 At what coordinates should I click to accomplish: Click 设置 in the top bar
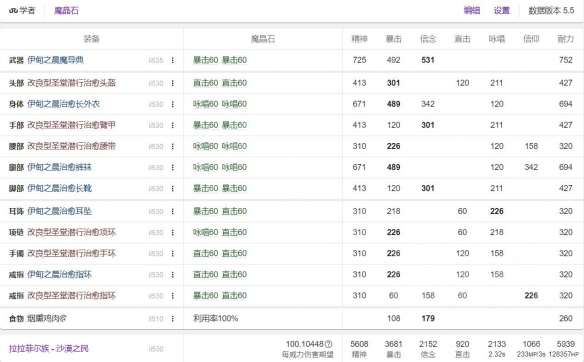pyautogui.click(x=502, y=10)
